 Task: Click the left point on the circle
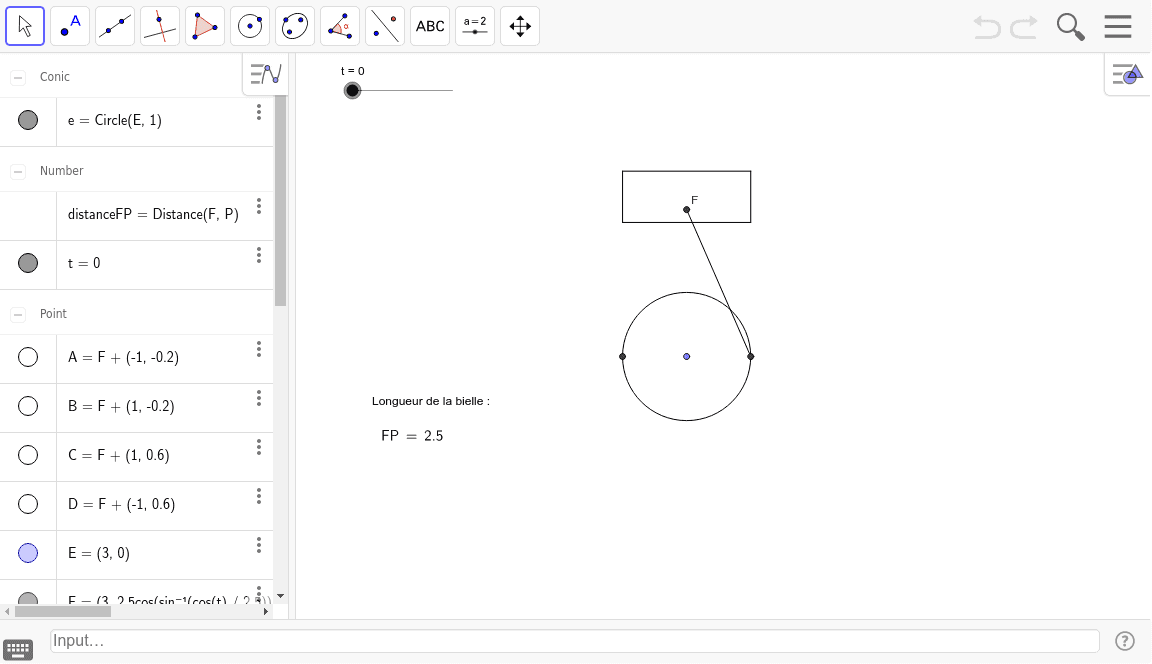(x=623, y=357)
